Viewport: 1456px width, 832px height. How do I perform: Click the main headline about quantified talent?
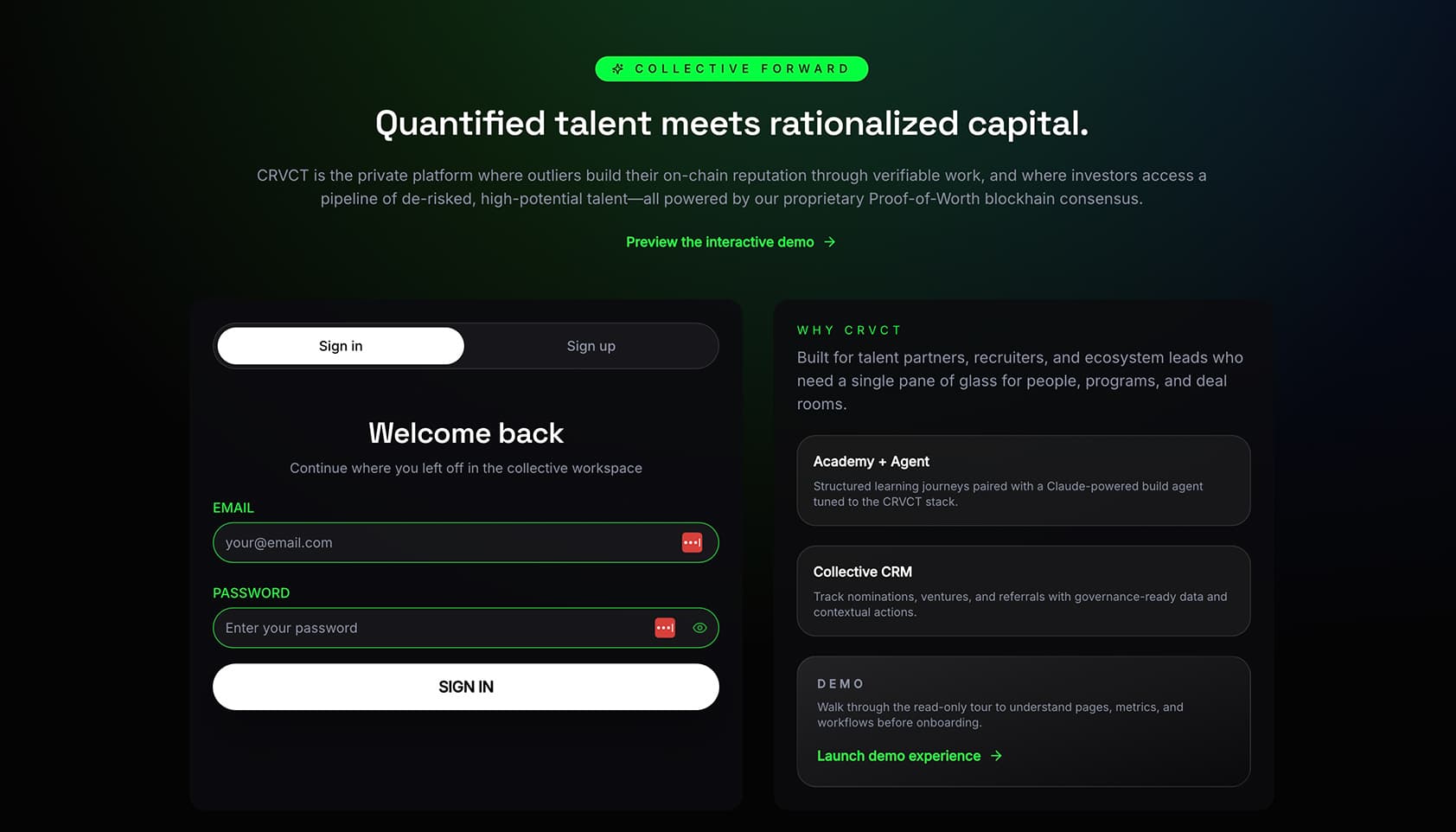point(731,123)
